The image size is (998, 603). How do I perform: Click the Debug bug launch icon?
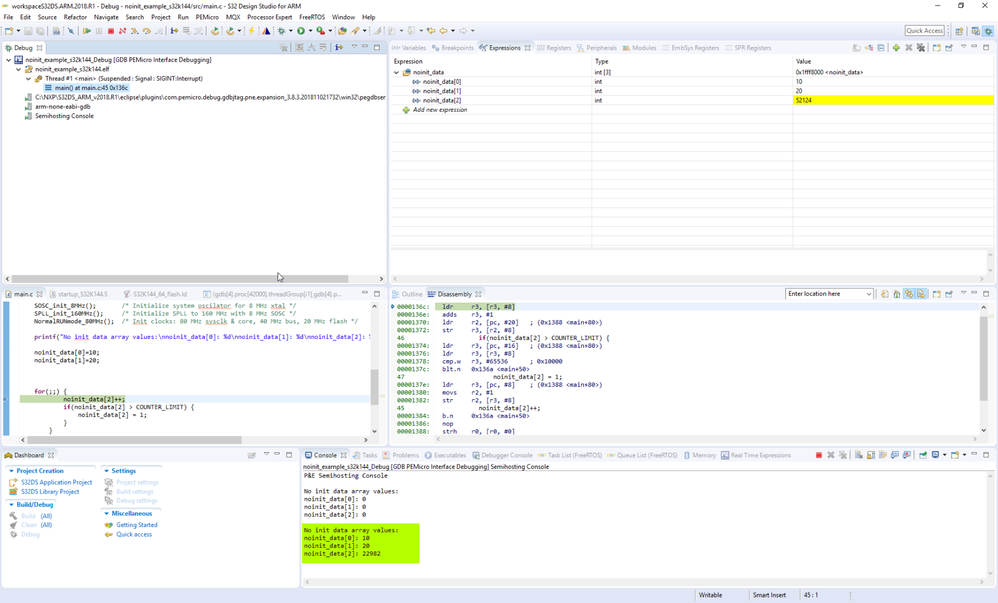point(281,31)
